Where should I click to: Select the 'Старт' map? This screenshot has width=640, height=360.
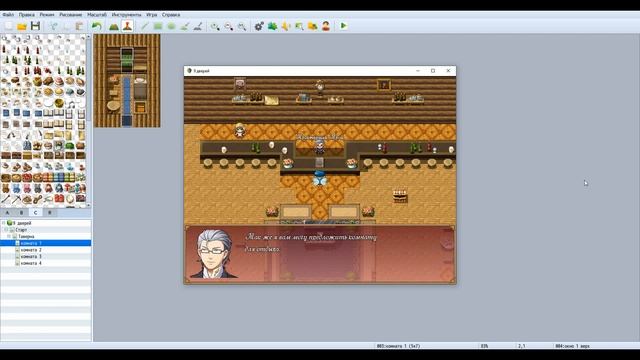[x=21, y=230]
